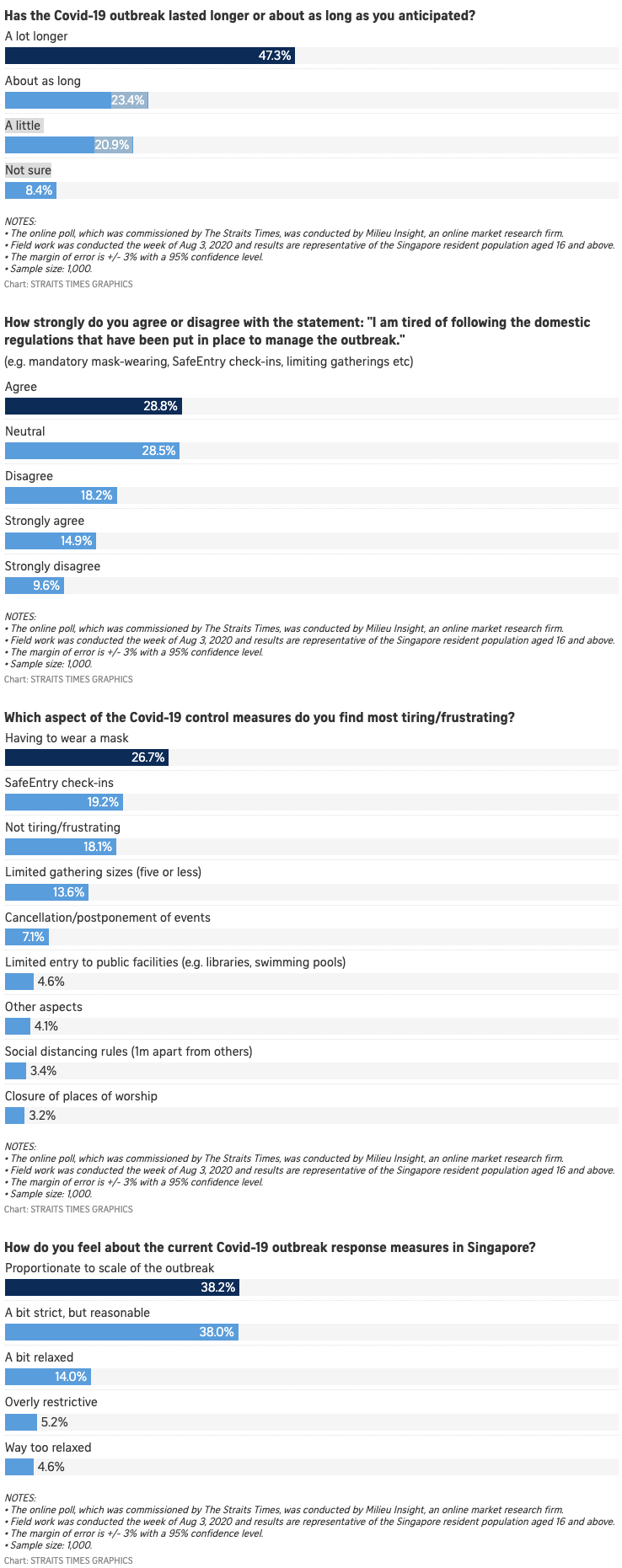Select the 28.5% 'Neutral' bar
Image resolution: width=622 pixels, height=1568 pixels.
(x=92, y=451)
